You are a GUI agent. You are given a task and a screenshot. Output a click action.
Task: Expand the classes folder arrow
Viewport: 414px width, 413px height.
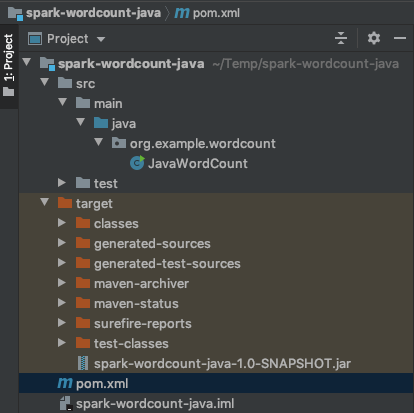(62, 222)
